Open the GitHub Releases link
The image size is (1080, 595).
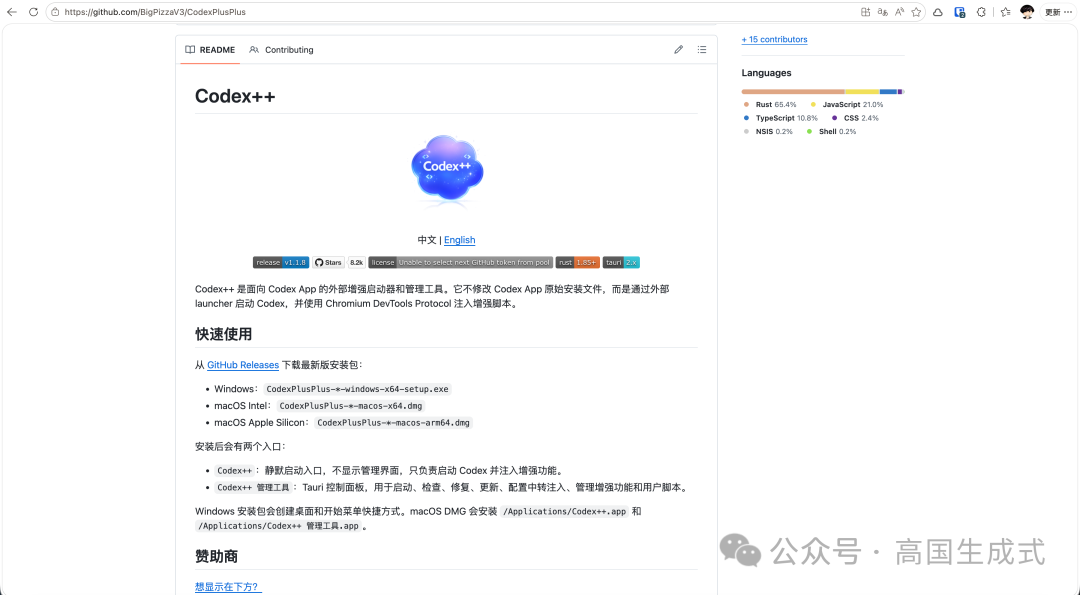[x=243, y=365]
